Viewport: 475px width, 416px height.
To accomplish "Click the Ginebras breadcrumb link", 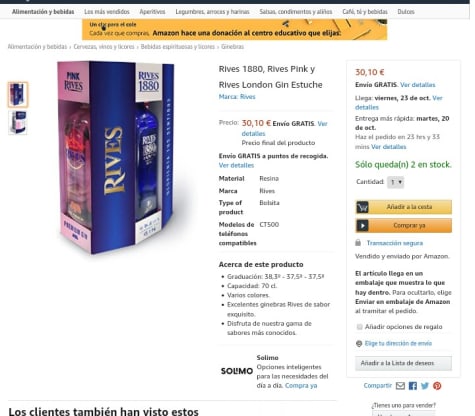I will (x=232, y=47).
